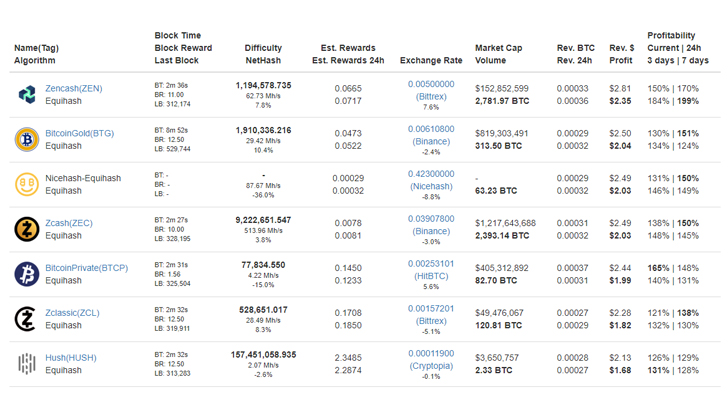728x410 pixels.
Task: Open the Zcash(ZEC) coin link
Action: (x=69, y=223)
